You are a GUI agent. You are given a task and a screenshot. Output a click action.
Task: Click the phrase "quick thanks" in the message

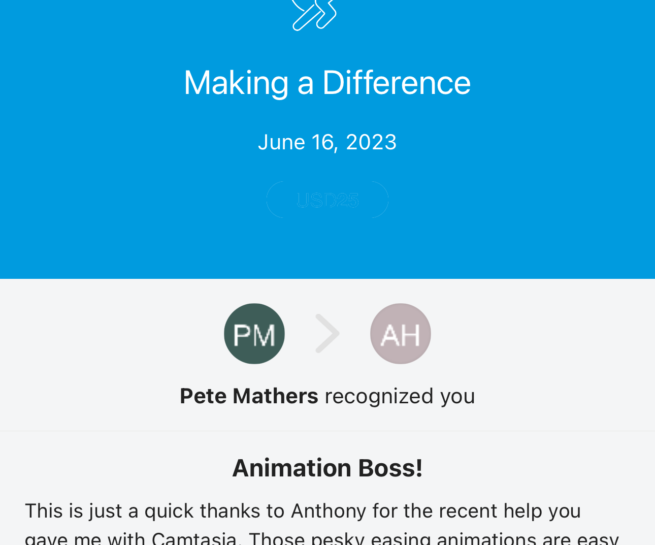[x=196, y=511]
